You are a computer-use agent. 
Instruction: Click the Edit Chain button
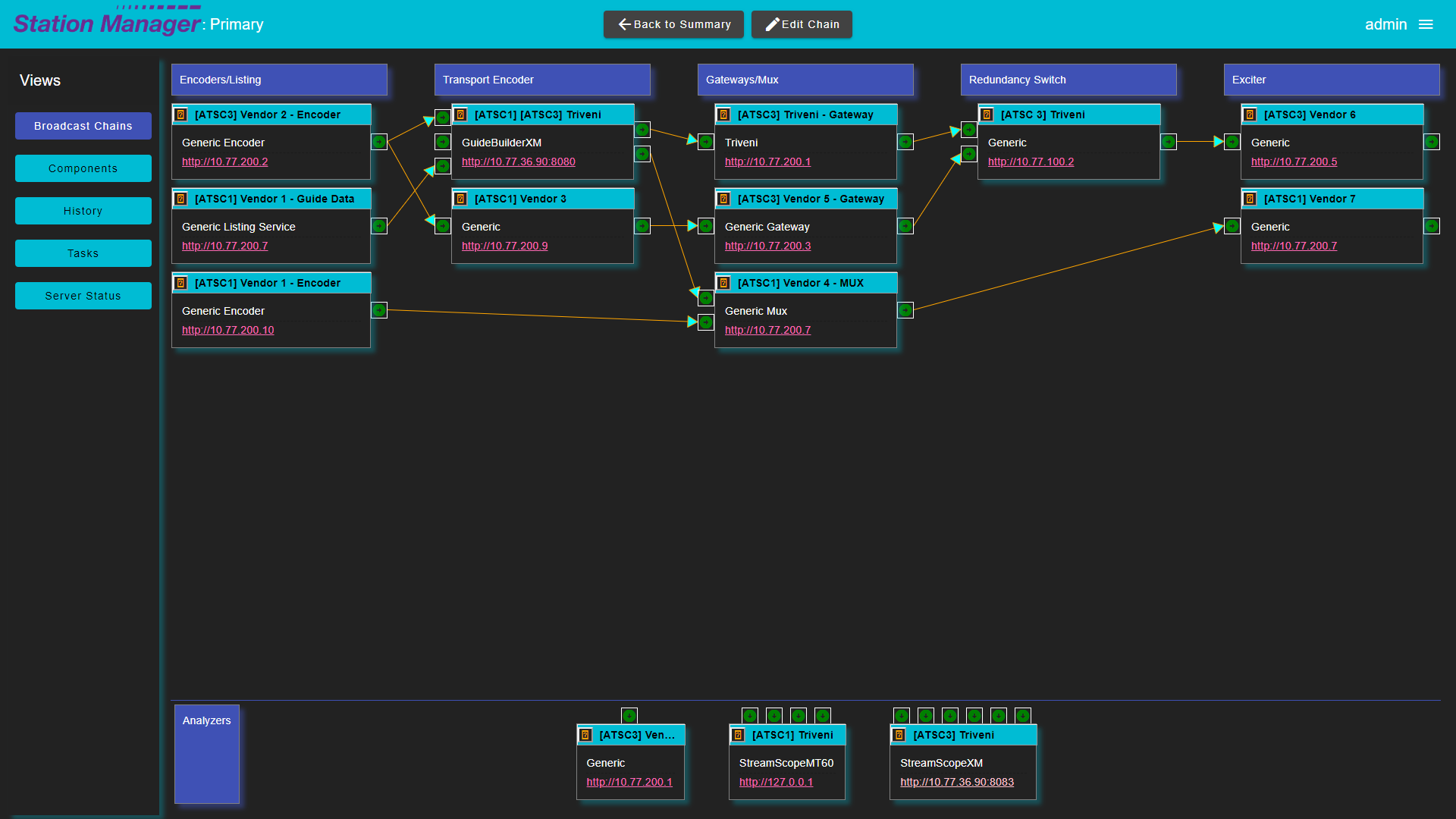pos(802,24)
